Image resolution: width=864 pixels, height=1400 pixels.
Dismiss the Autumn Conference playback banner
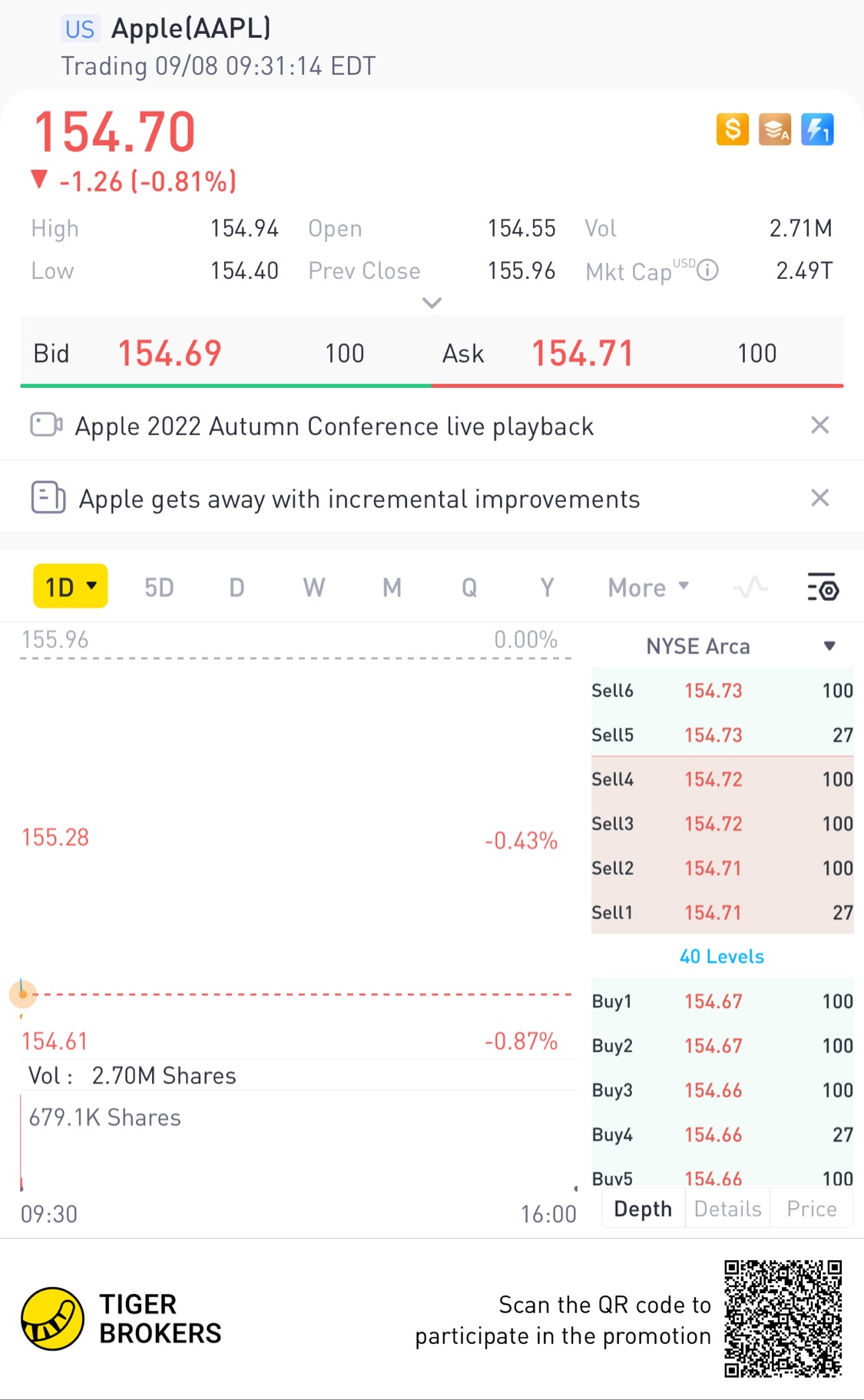click(819, 425)
